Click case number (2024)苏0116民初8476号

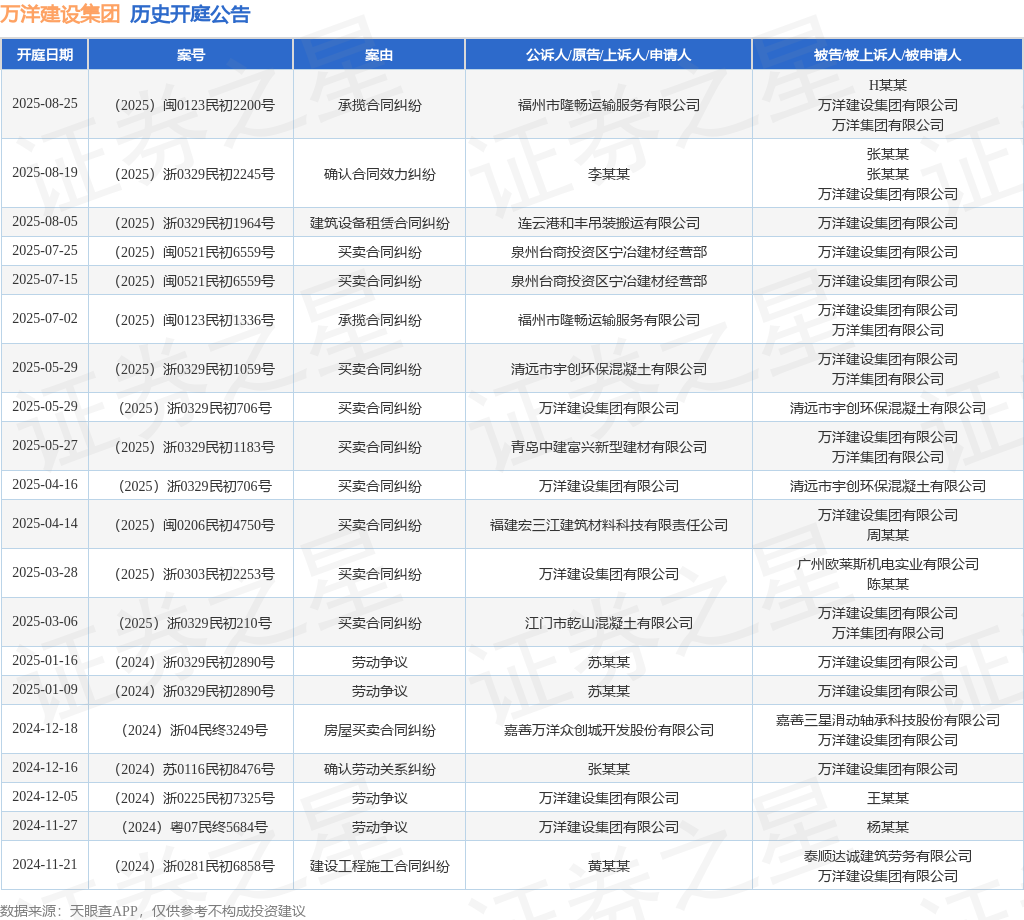point(195,769)
